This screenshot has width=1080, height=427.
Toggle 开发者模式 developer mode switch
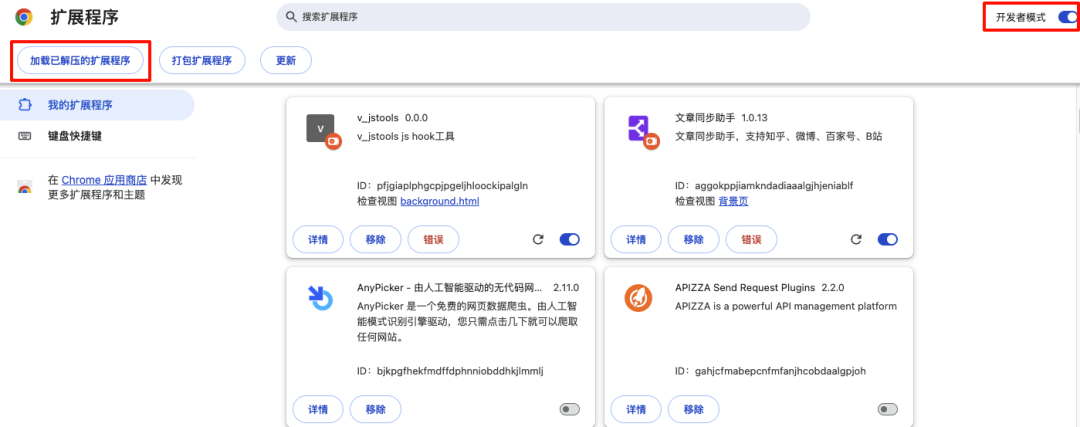pos(1066,17)
